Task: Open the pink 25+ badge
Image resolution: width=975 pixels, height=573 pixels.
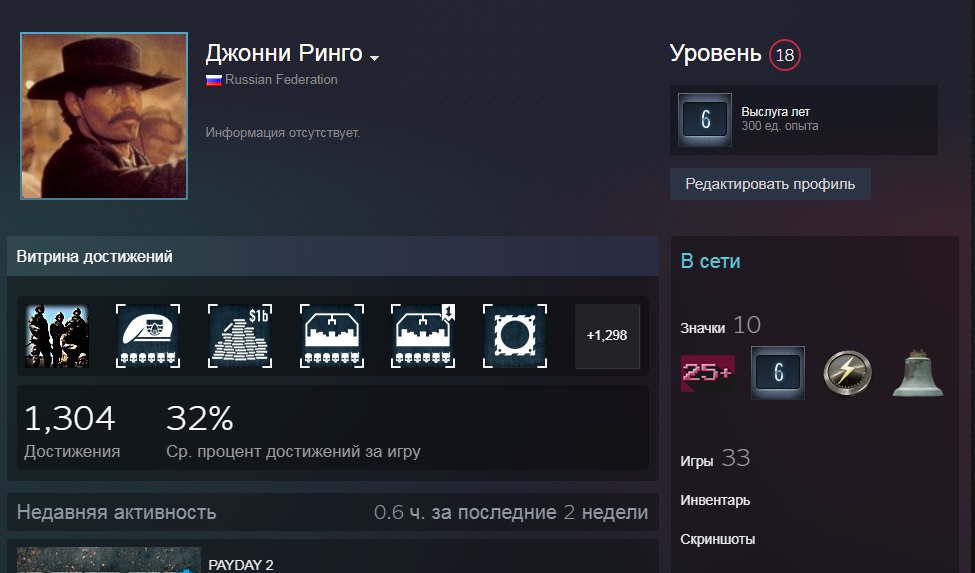Action: pos(708,373)
